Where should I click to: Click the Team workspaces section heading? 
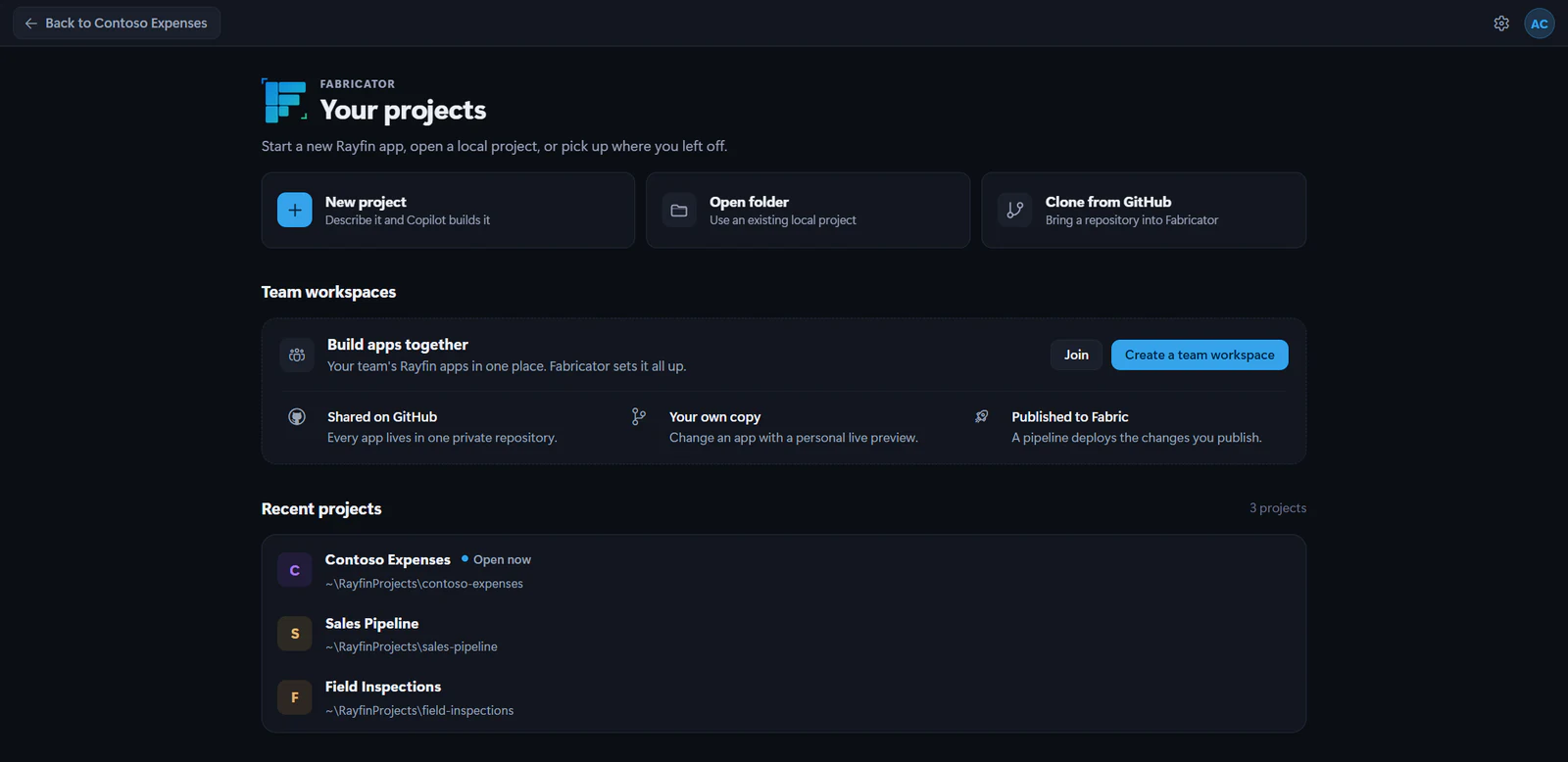click(328, 292)
